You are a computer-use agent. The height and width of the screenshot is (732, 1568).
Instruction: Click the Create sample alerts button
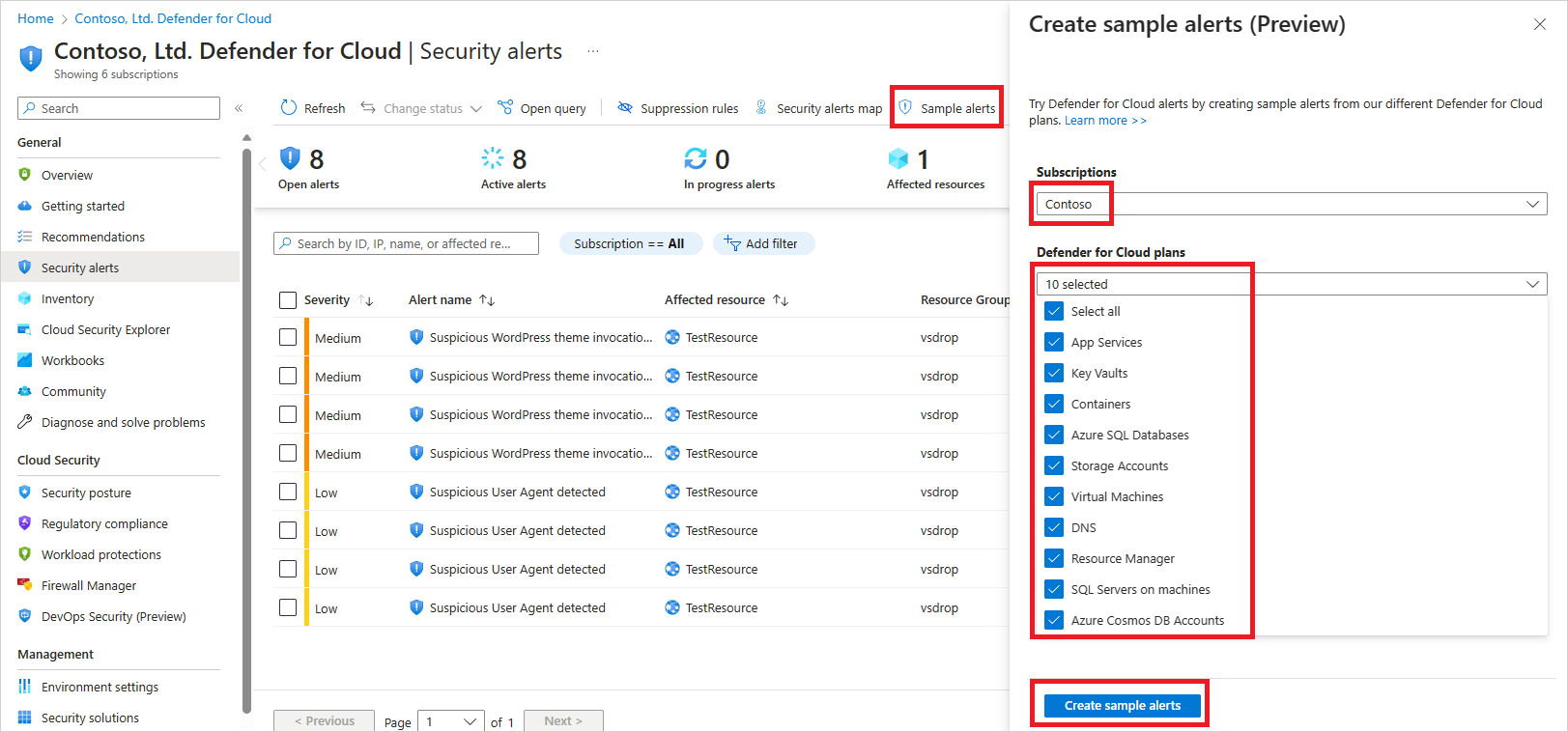(x=1123, y=705)
